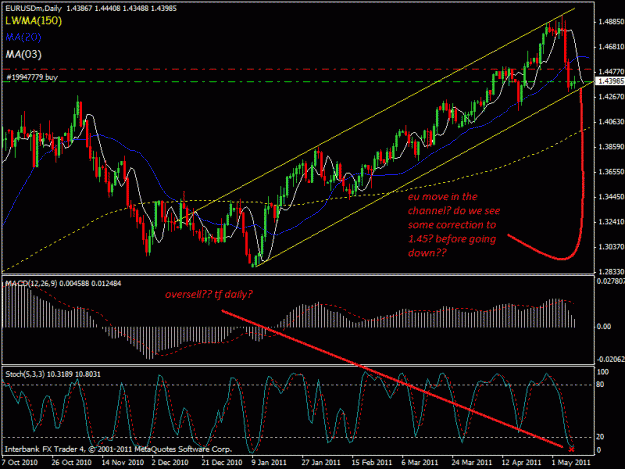Select the LWMA(150) indicator label
Viewport: 625px width, 469px height.
coord(33,21)
